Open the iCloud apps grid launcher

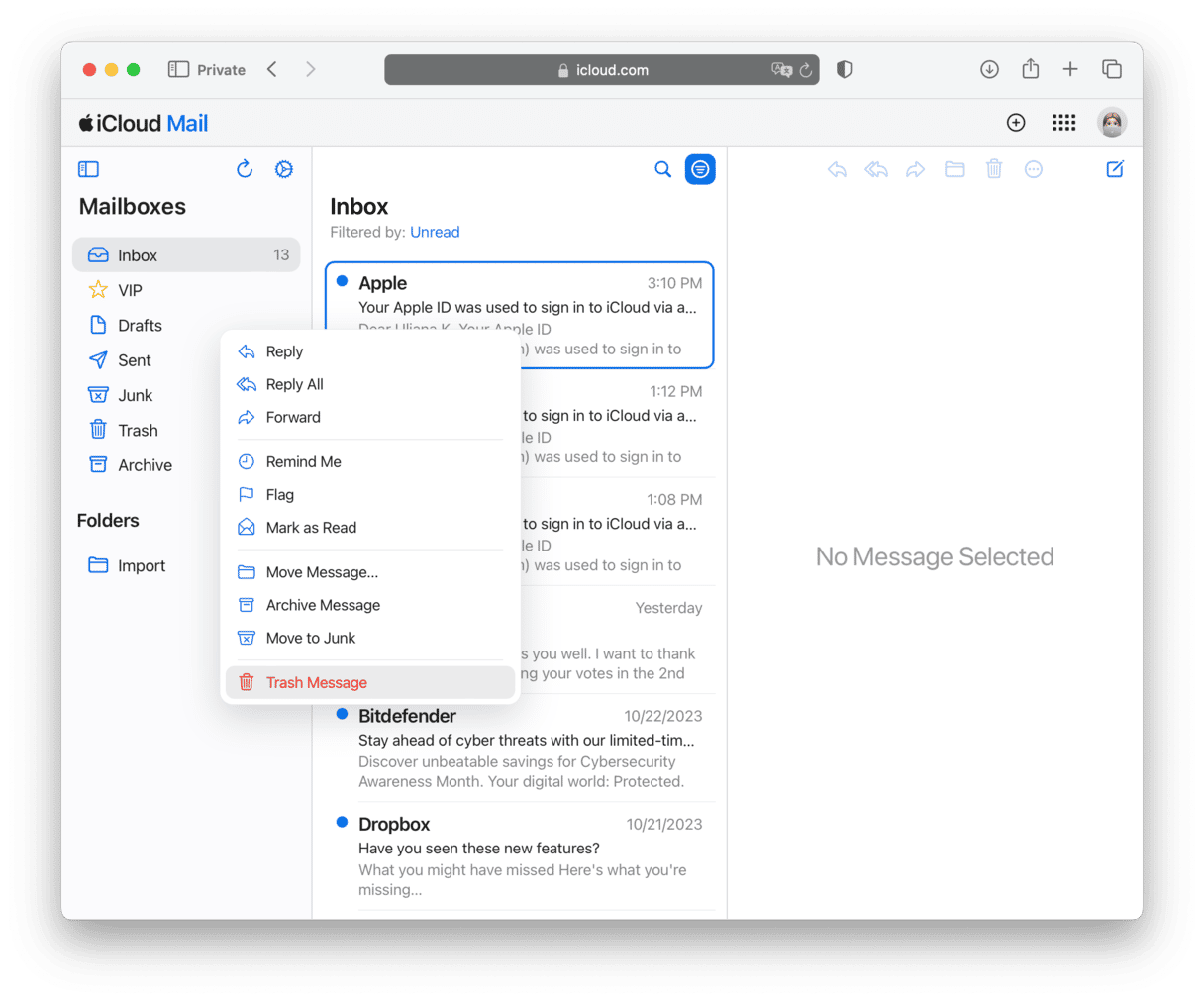click(1064, 123)
